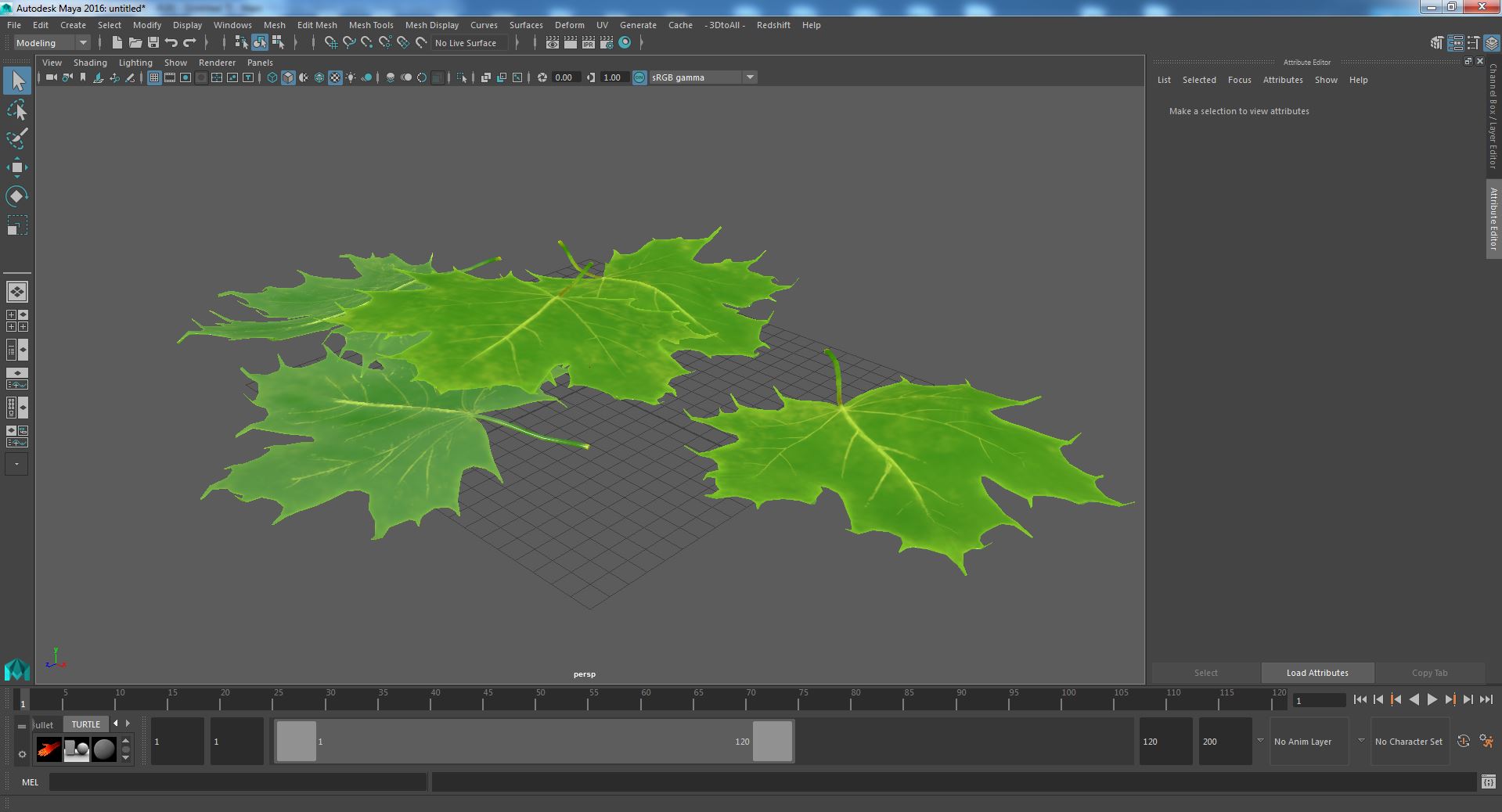Toggle Snap to grids
Image resolution: width=1502 pixels, height=812 pixels.
pos(331,43)
